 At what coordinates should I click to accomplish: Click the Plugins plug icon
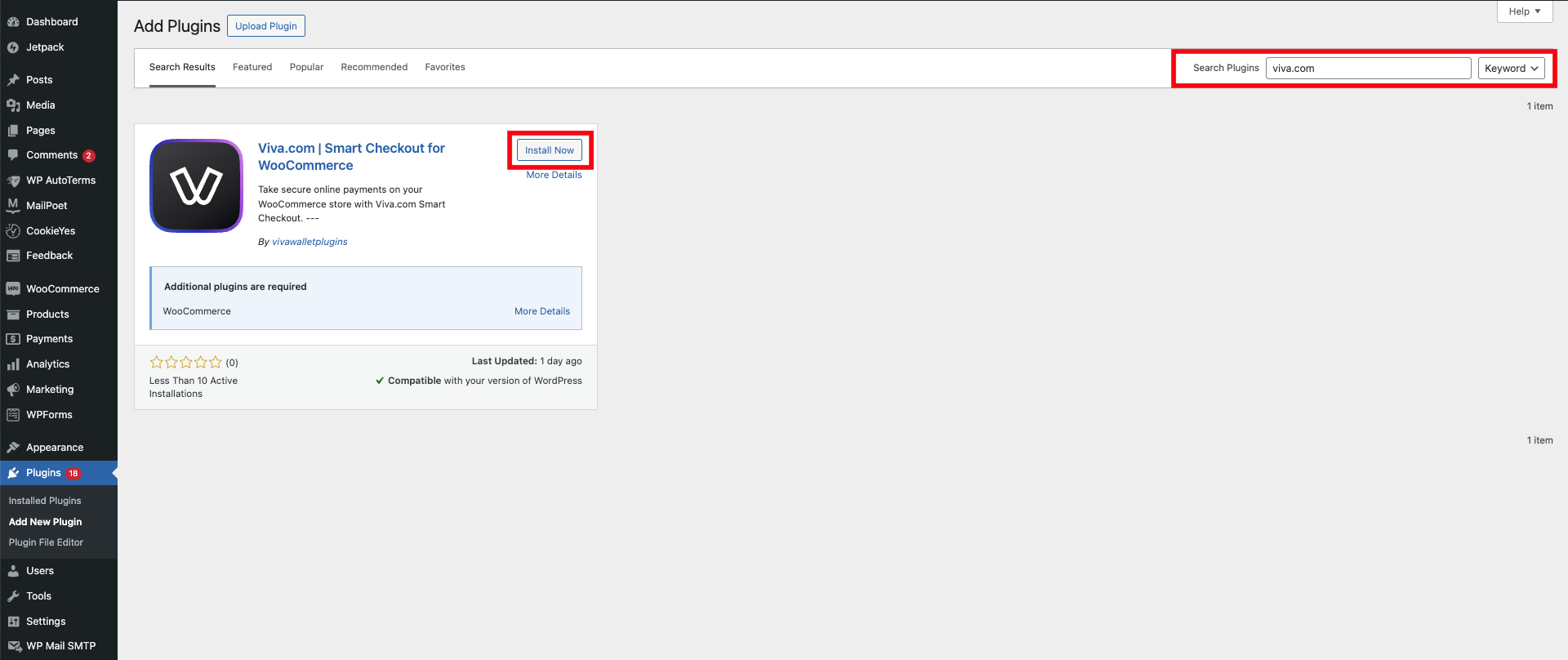pyautogui.click(x=13, y=473)
